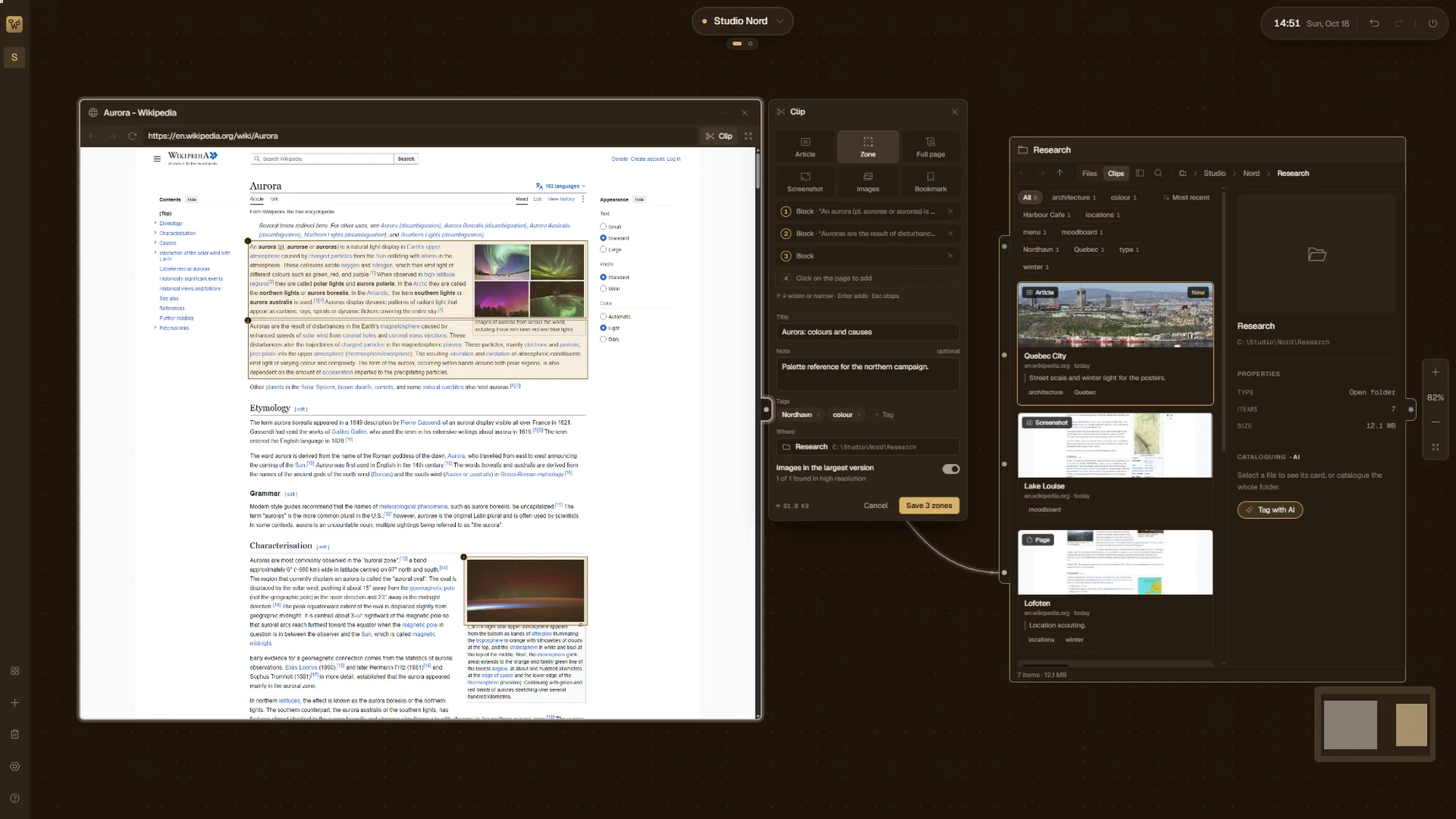Select Small text size on Wikipedia
Viewport: 1456px width, 819px height.
603,226
